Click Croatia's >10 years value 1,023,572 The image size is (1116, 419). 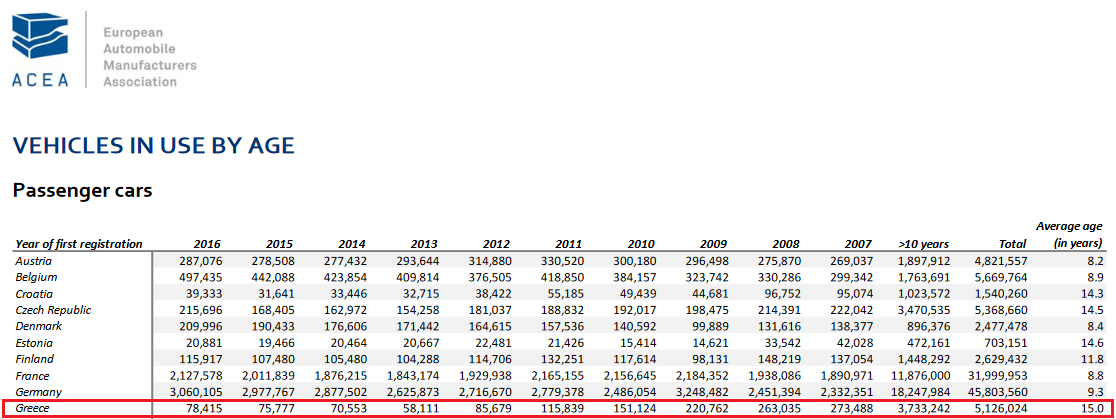(x=923, y=294)
